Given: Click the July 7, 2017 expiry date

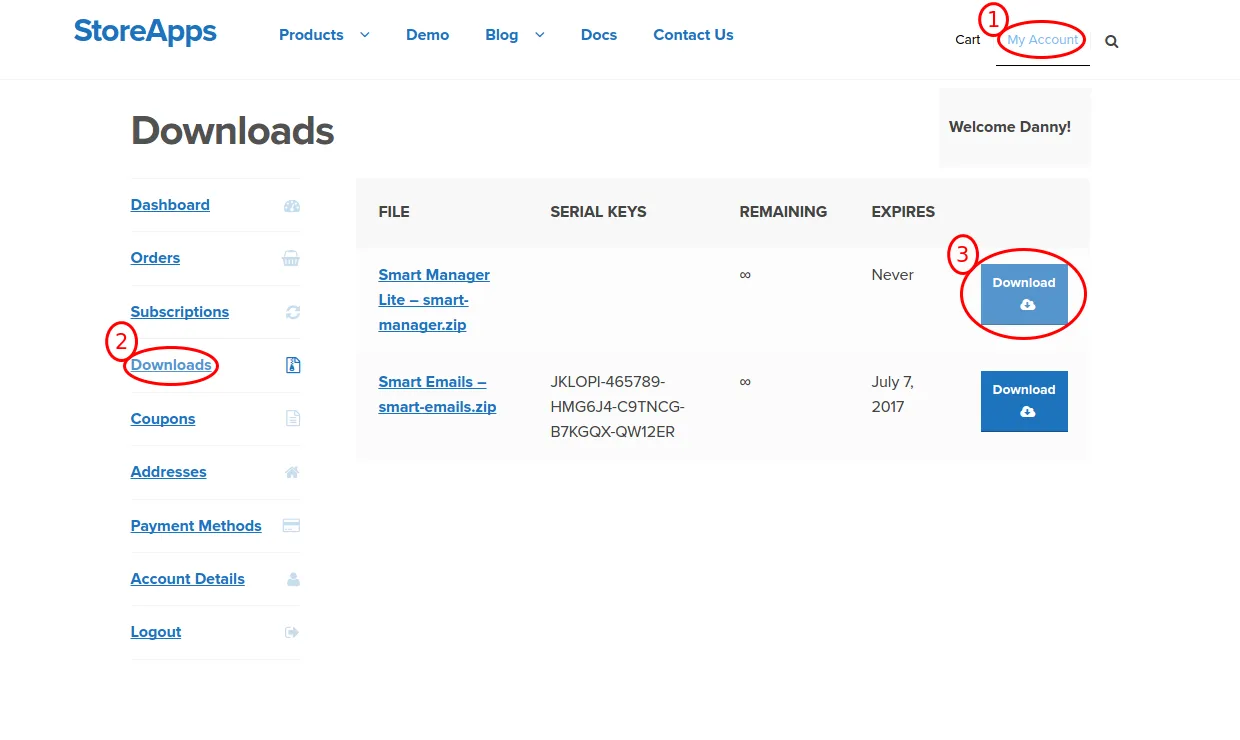Looking at the screenshot, I should coord(893,394).
